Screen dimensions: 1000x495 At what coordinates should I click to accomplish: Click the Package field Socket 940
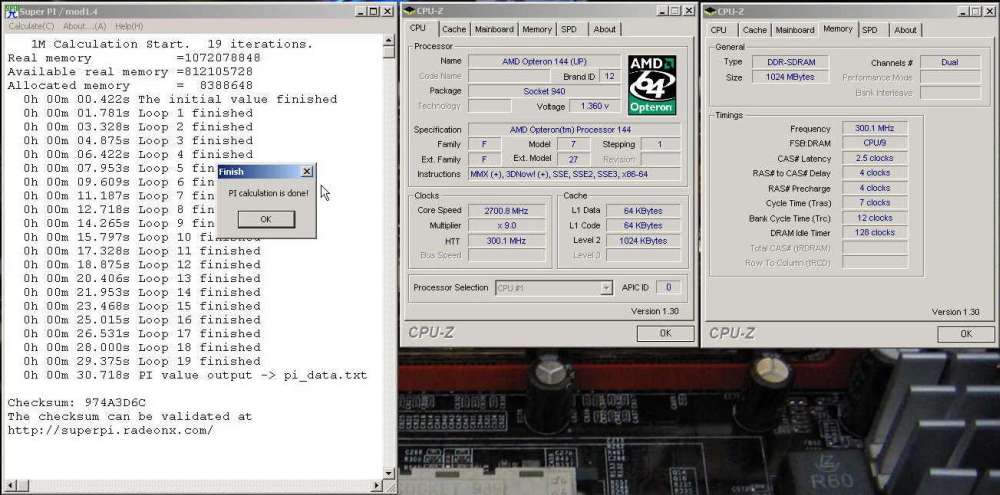pyautogui.click(x=544, y=91)
